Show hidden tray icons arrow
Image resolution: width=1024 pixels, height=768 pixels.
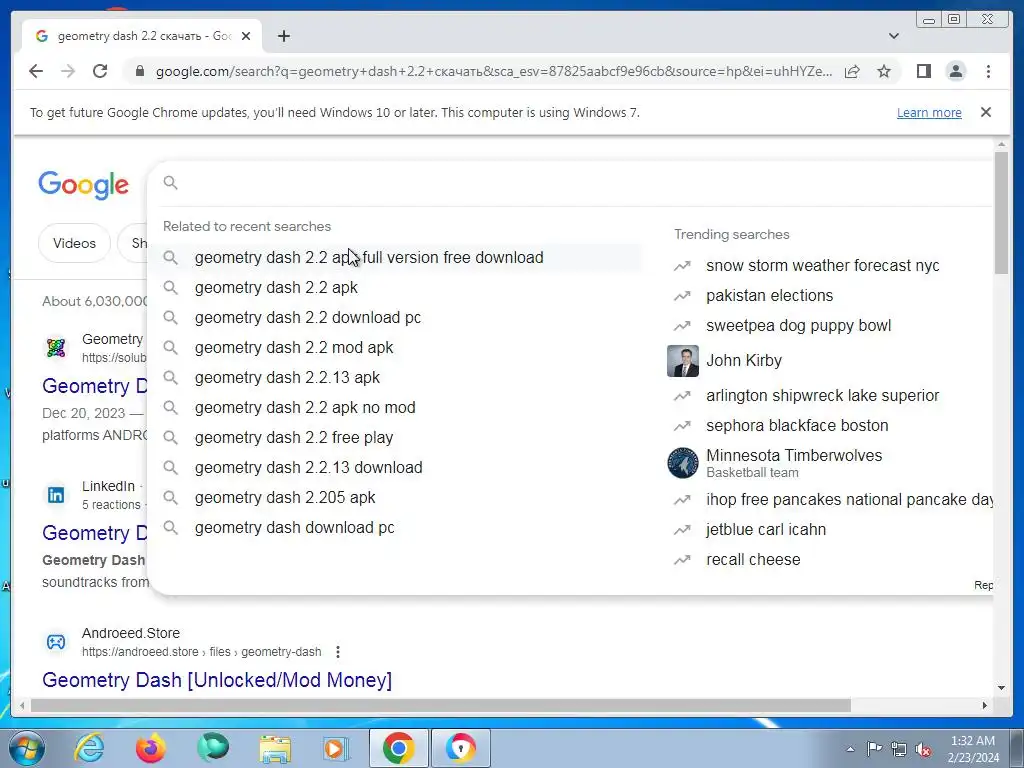point(850,749)
